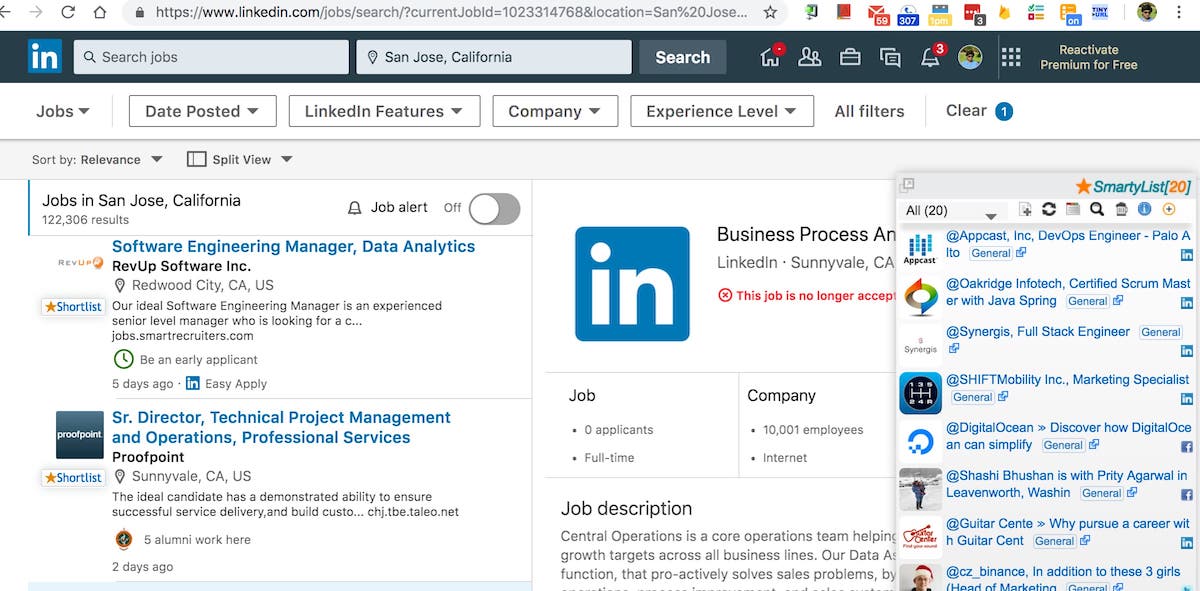Expand the Date Posted filter
The image size is (1200, 591).
[202, 111]
